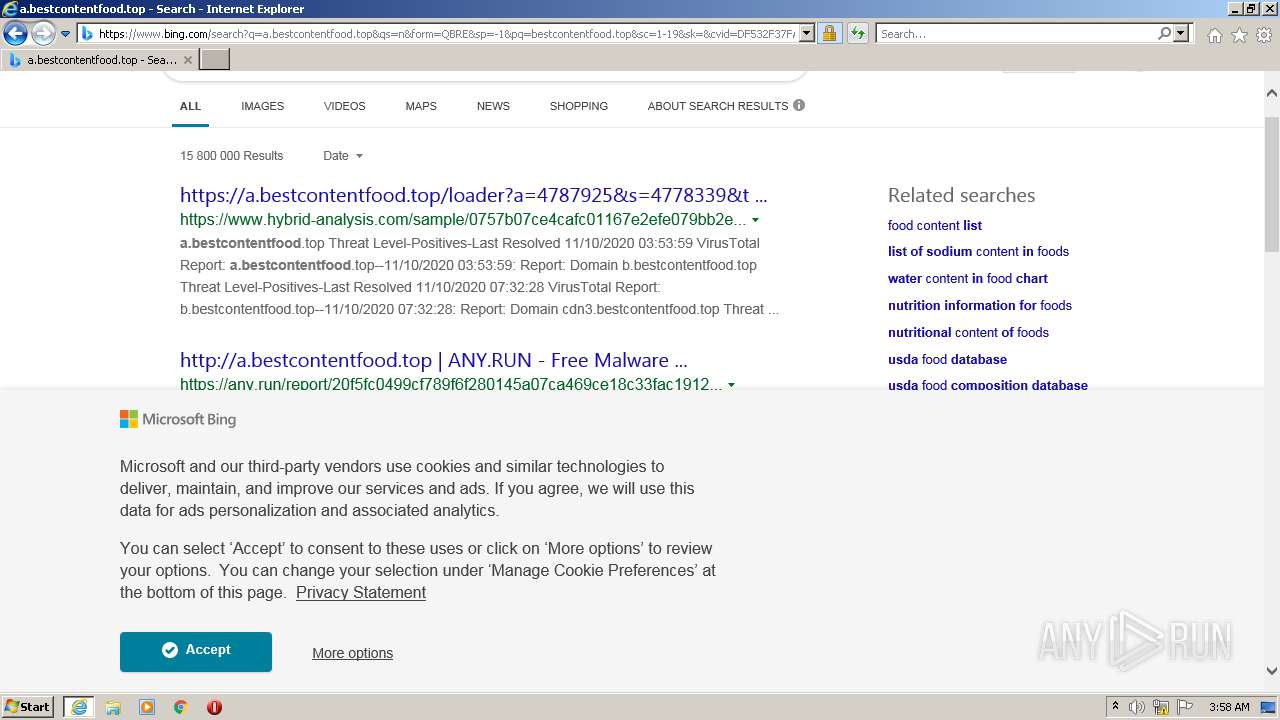This screenshot has height=720, width=1280.
Task: Click the Refresh page icon
Action: coord(858,34)
